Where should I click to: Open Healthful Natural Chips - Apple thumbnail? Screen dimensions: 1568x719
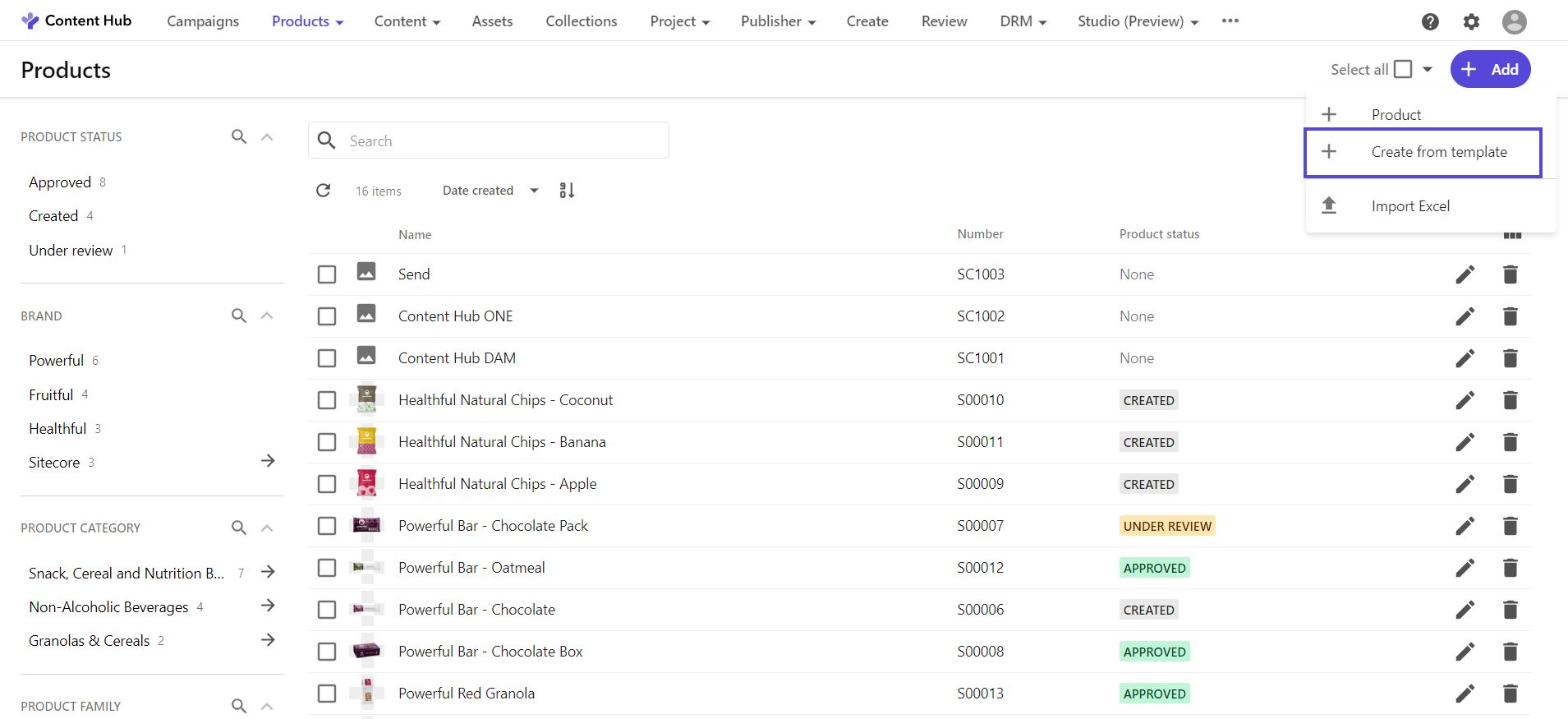click(366, 483)
